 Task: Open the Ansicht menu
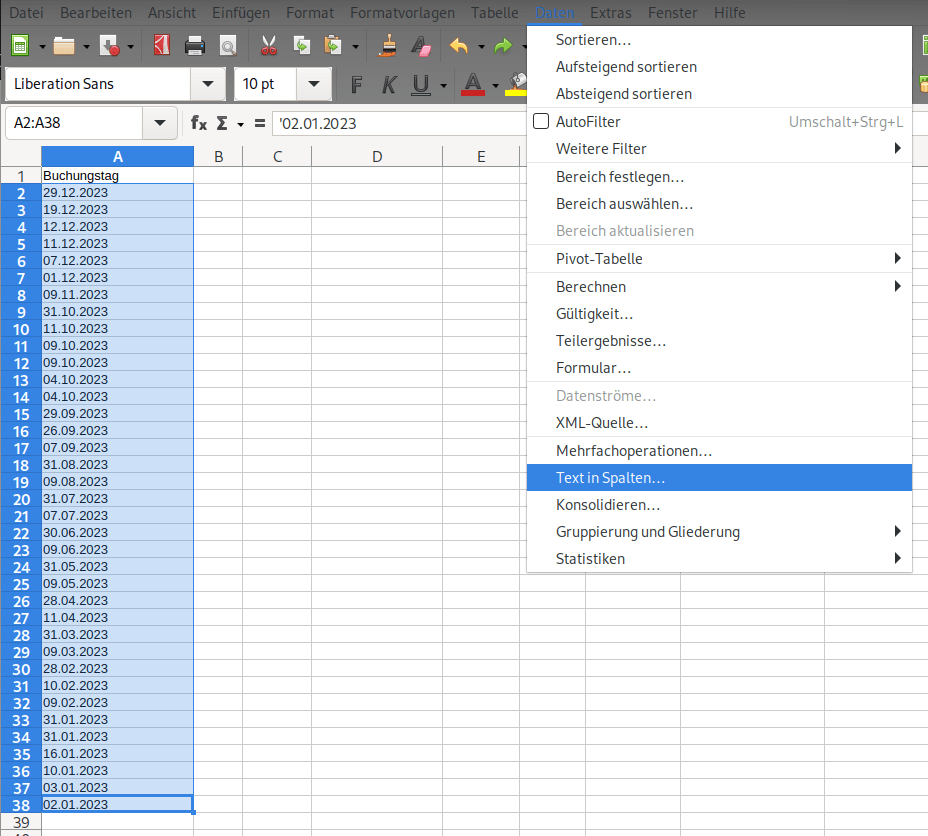click(x=172, y=12)
